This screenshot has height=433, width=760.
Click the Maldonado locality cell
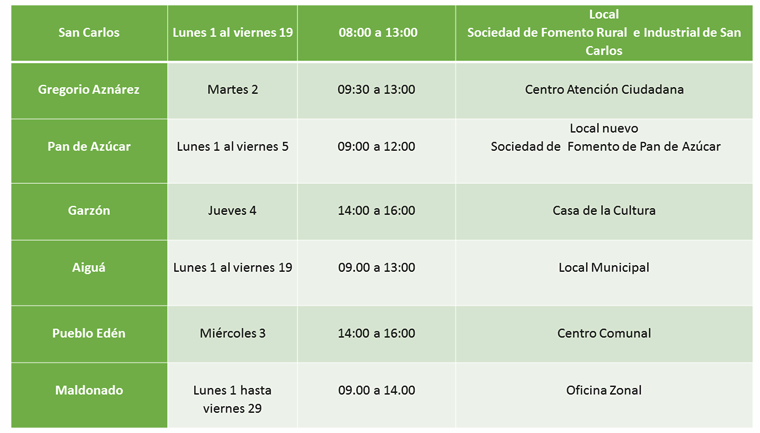[88, 391]
